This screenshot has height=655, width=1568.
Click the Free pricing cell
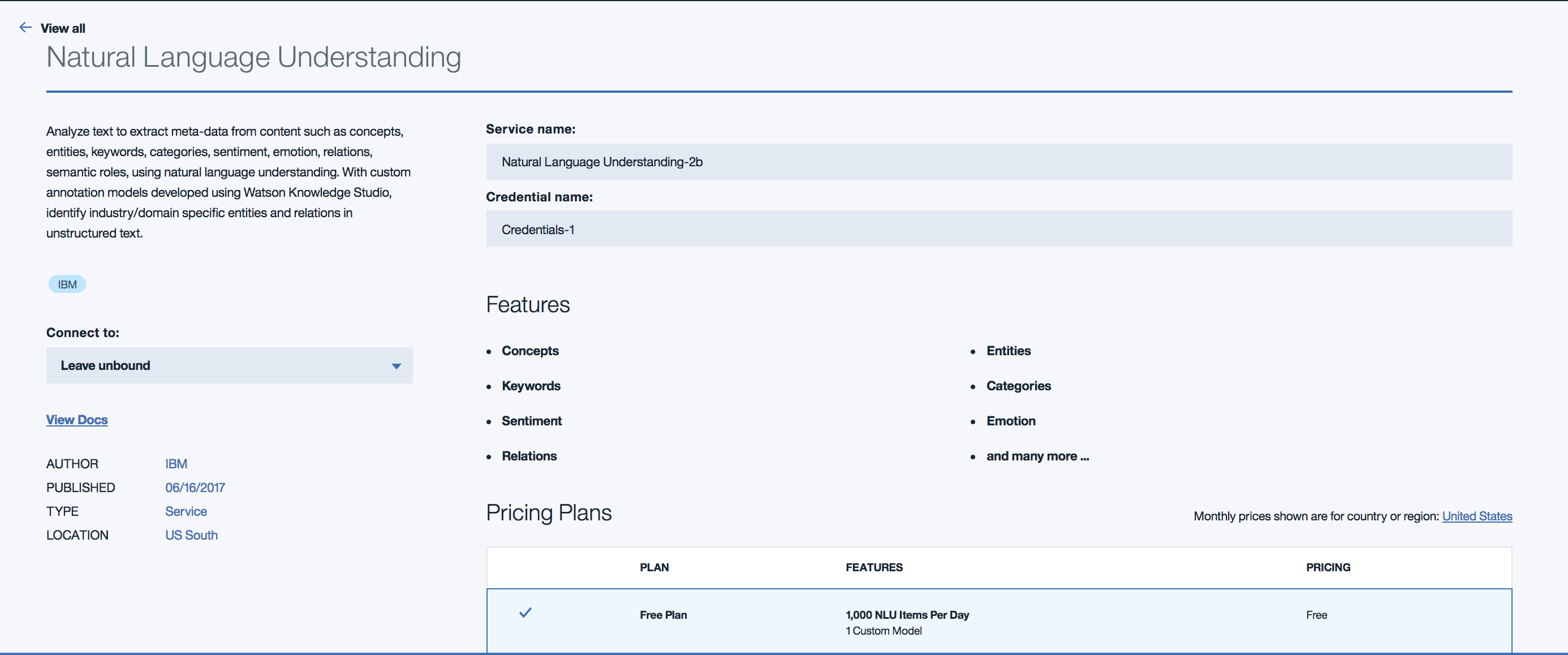coord(1316,615)
